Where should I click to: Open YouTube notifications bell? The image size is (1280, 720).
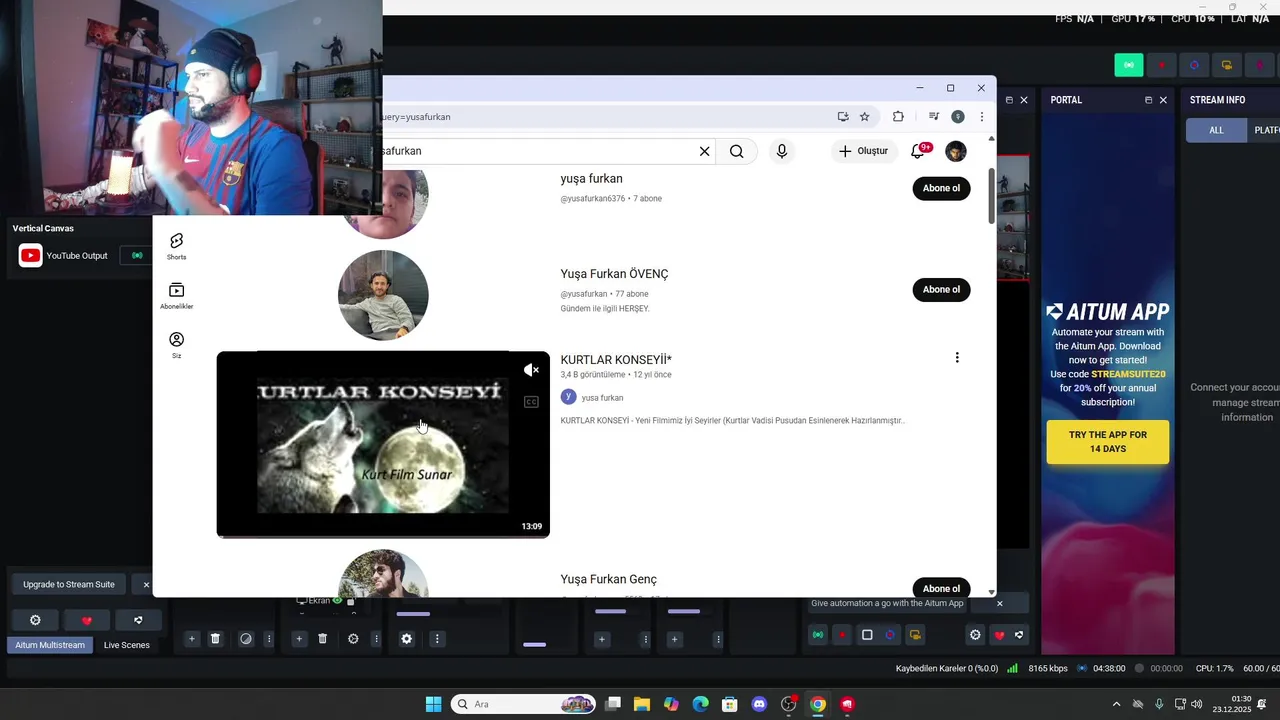point(918,151)
